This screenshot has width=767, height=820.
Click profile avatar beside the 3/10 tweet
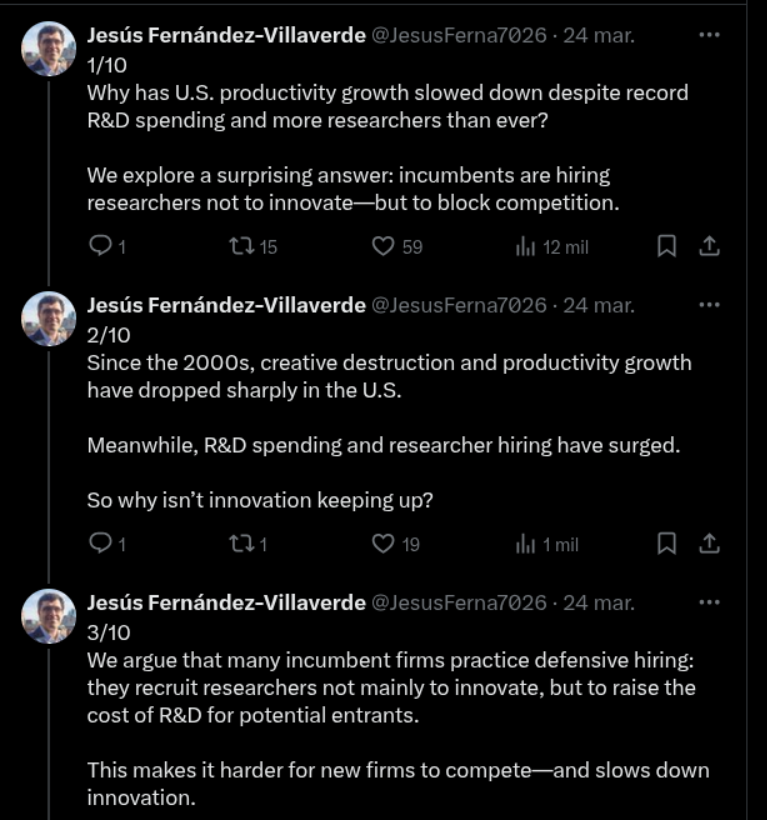point(49,616)
